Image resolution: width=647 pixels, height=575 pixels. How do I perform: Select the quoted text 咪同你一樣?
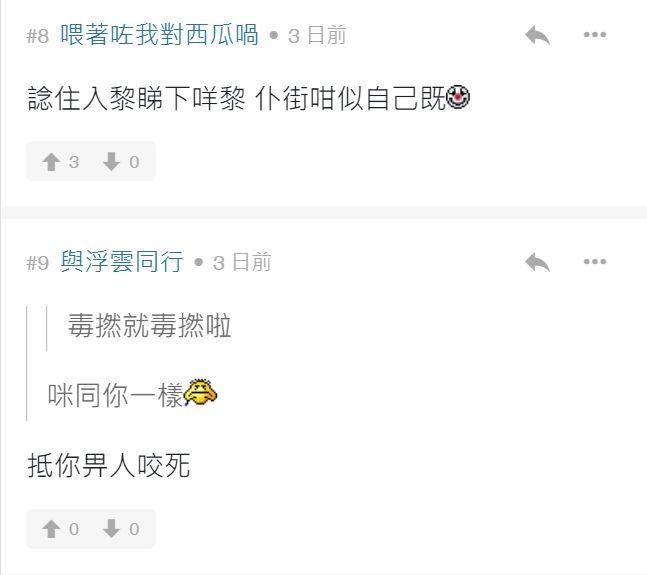coord(115,395)
